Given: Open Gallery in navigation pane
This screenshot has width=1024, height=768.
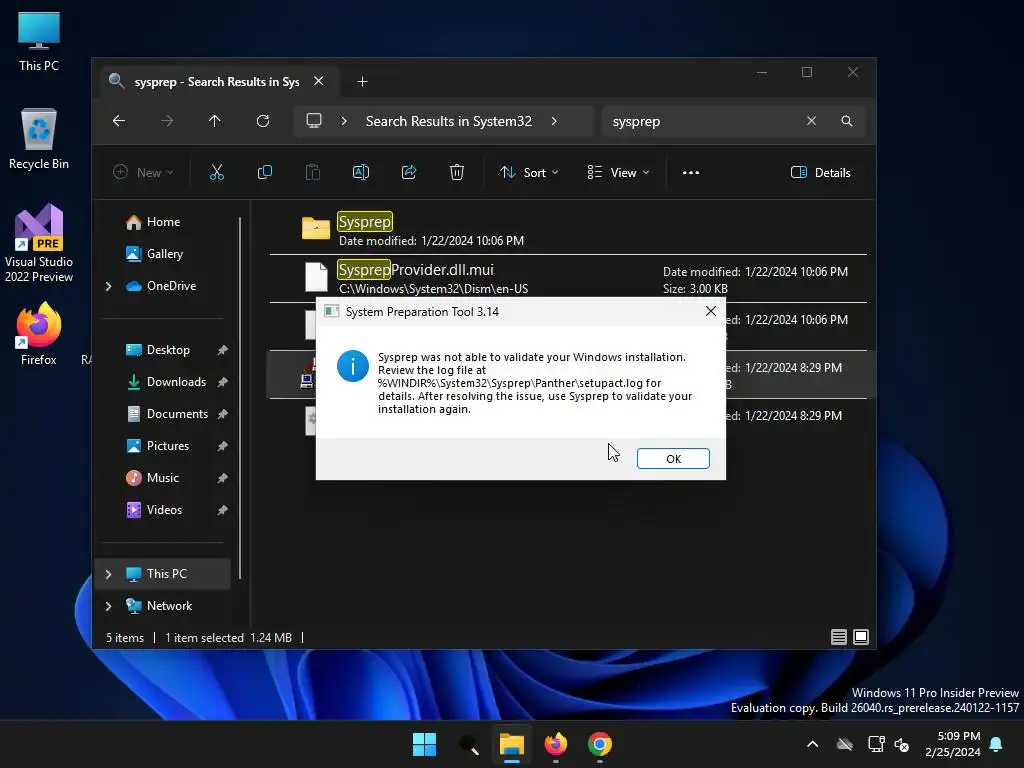Looking at the screenshot, I should pyautogui.click(x=163, y=254).
